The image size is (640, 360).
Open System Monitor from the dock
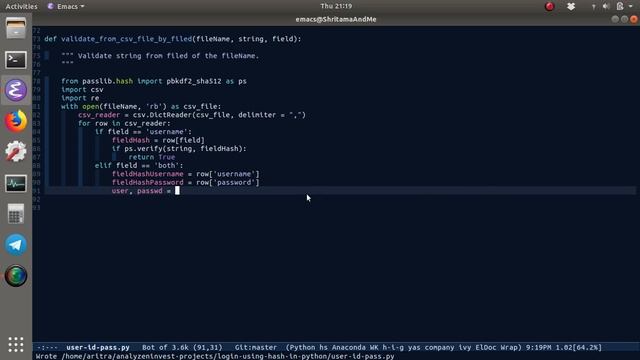pos(16,183)
